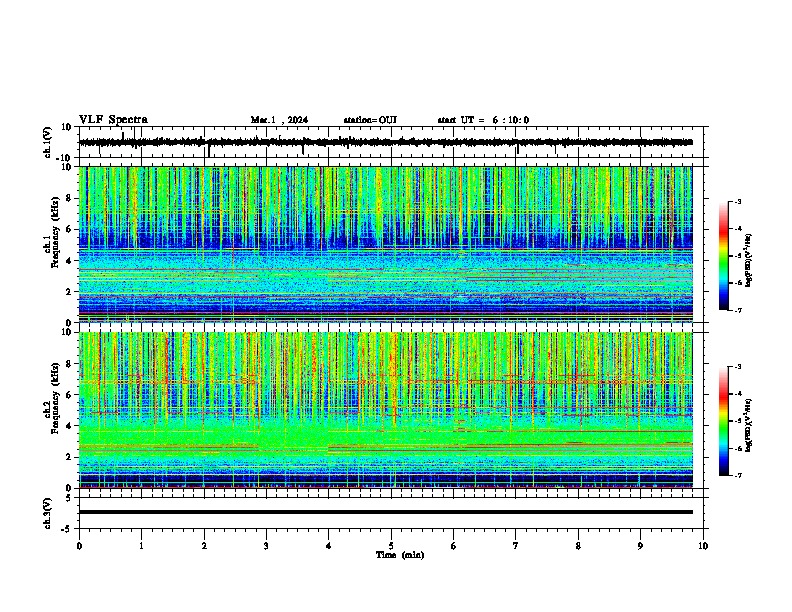
Task: Click the time axis tick label '9'
Action: click(x=640, y=546)
